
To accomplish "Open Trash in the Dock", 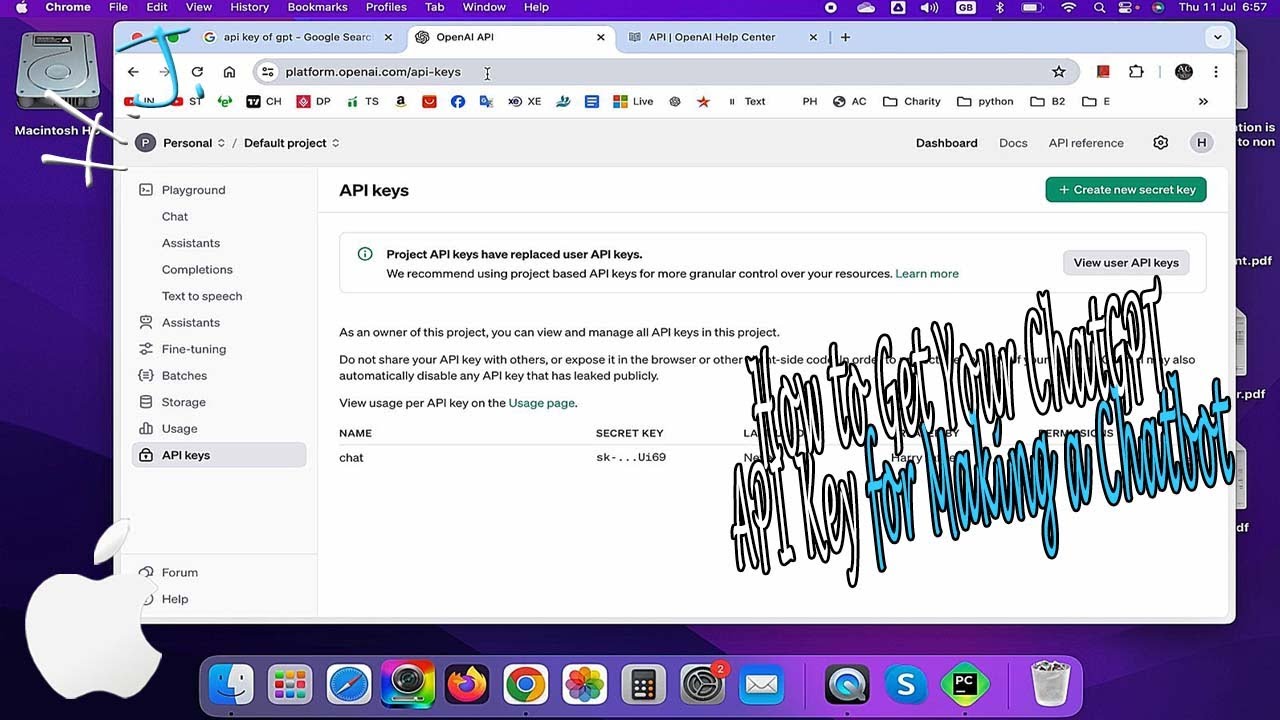I will coord(1050,685).
